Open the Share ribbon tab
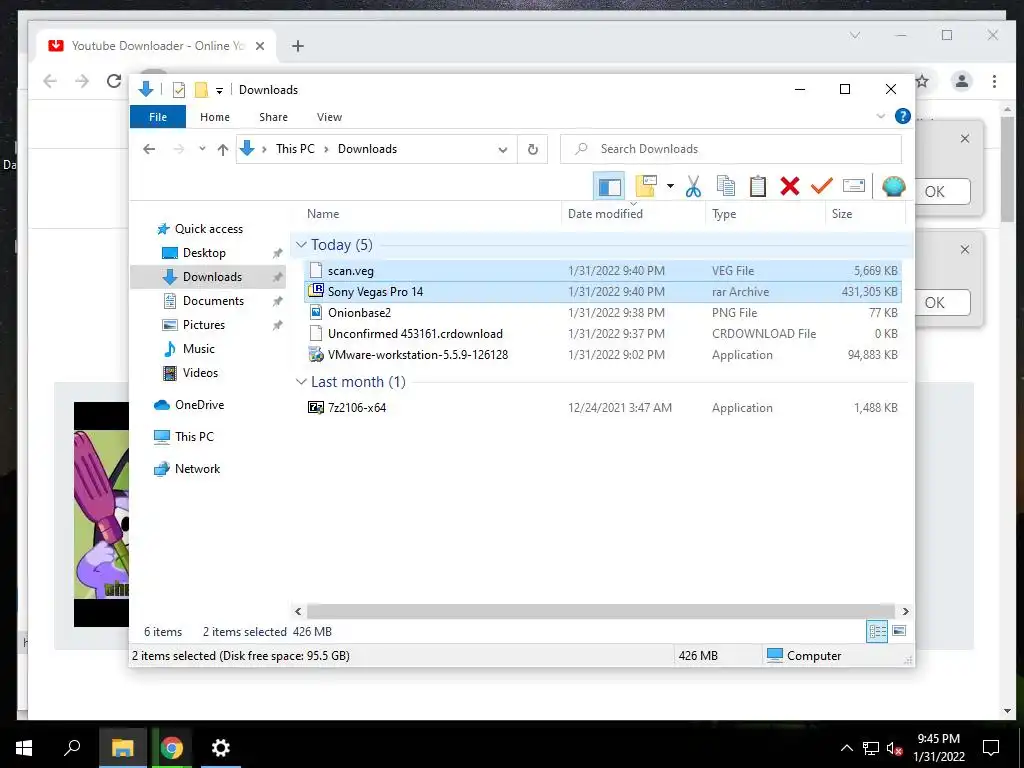Image resolution: width=1024 pixels, height=768 pixels. [273, 117]
